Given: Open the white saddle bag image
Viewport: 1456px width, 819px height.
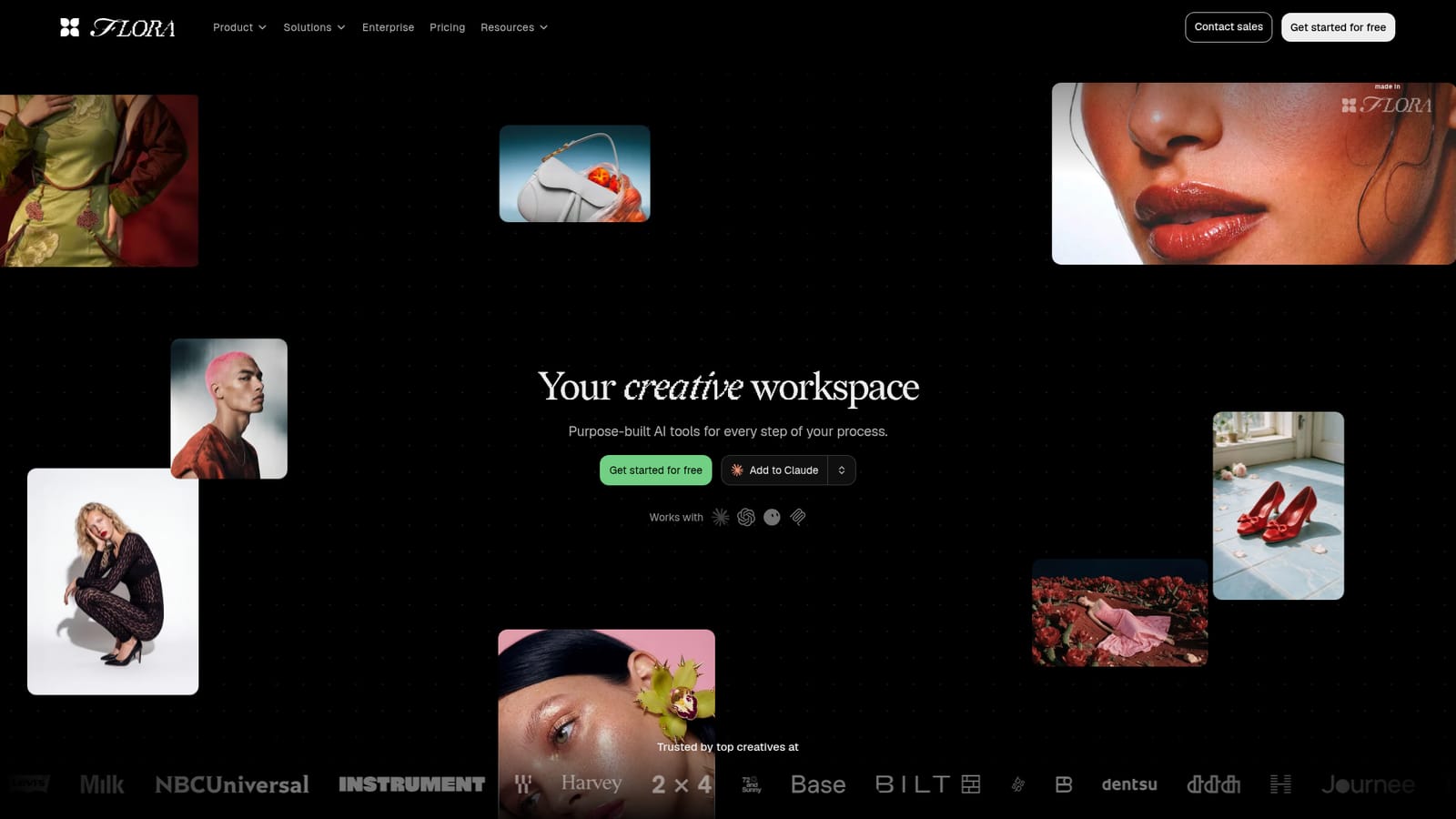Looking at the screenshot, I should [574, 174].
